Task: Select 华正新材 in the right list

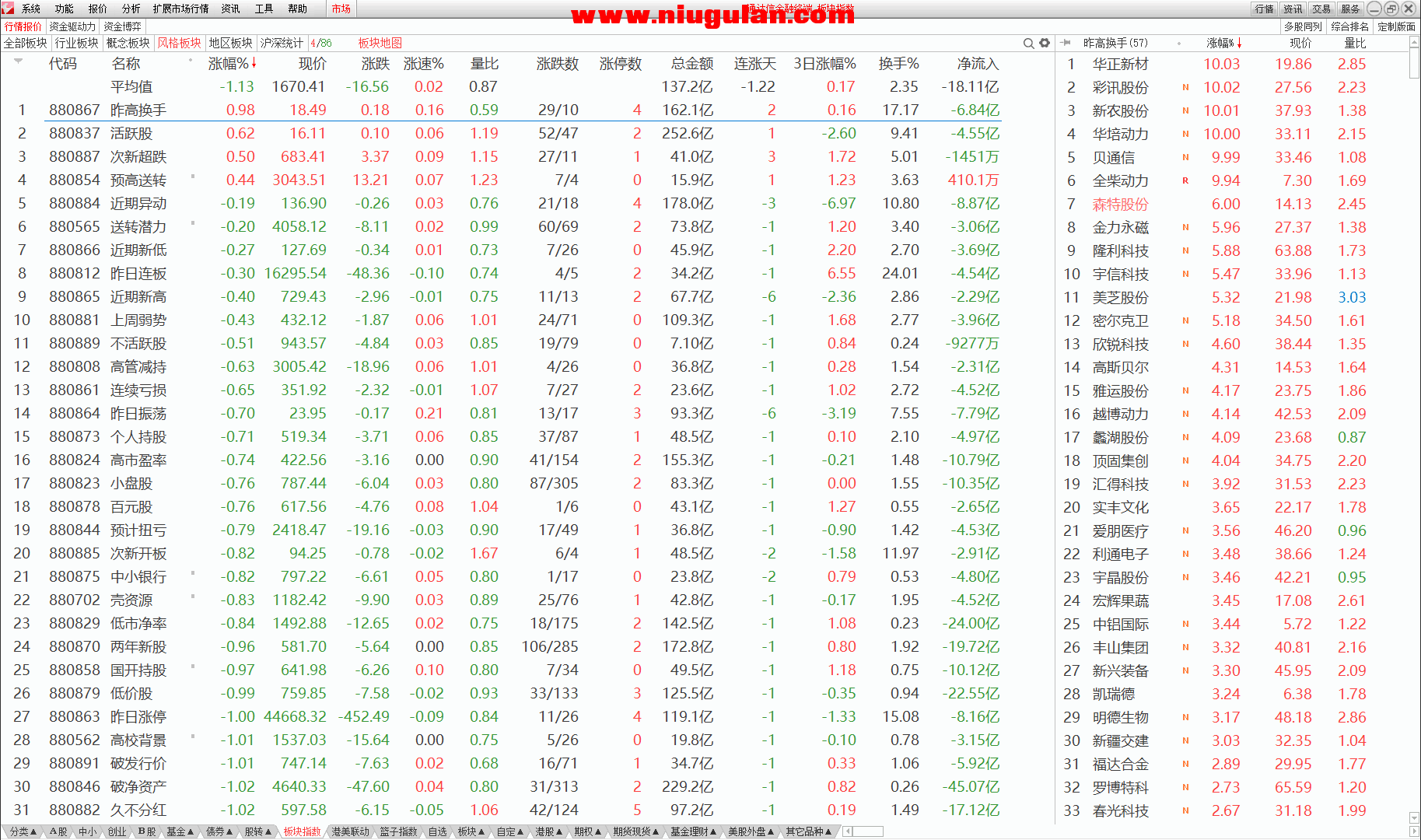Action: click(x=1120, y=64)
